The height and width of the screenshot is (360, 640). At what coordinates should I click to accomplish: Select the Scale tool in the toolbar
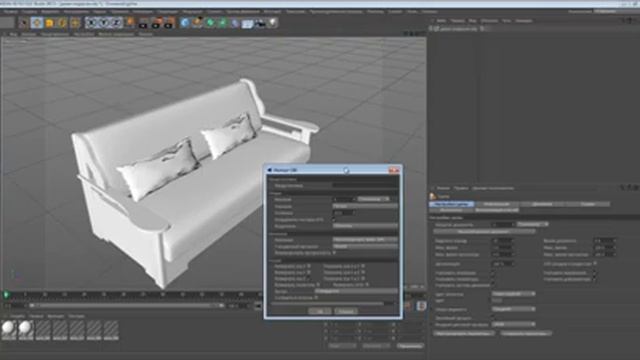click(x=50, y=23)
